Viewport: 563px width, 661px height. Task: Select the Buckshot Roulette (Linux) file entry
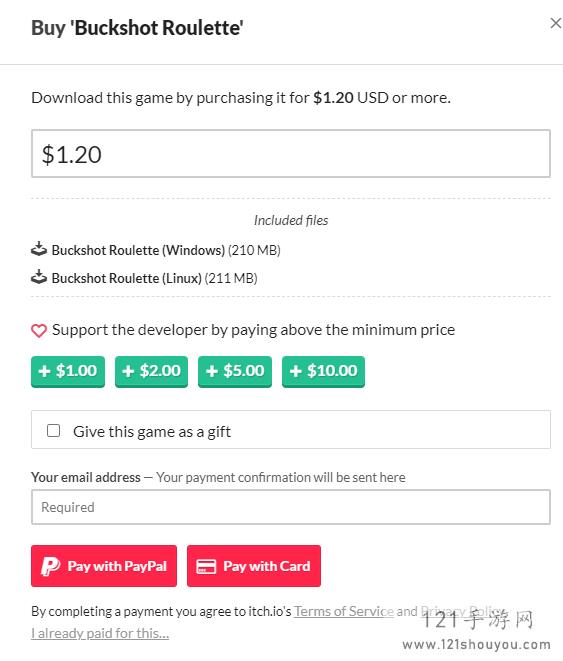(x=144, y=278)
